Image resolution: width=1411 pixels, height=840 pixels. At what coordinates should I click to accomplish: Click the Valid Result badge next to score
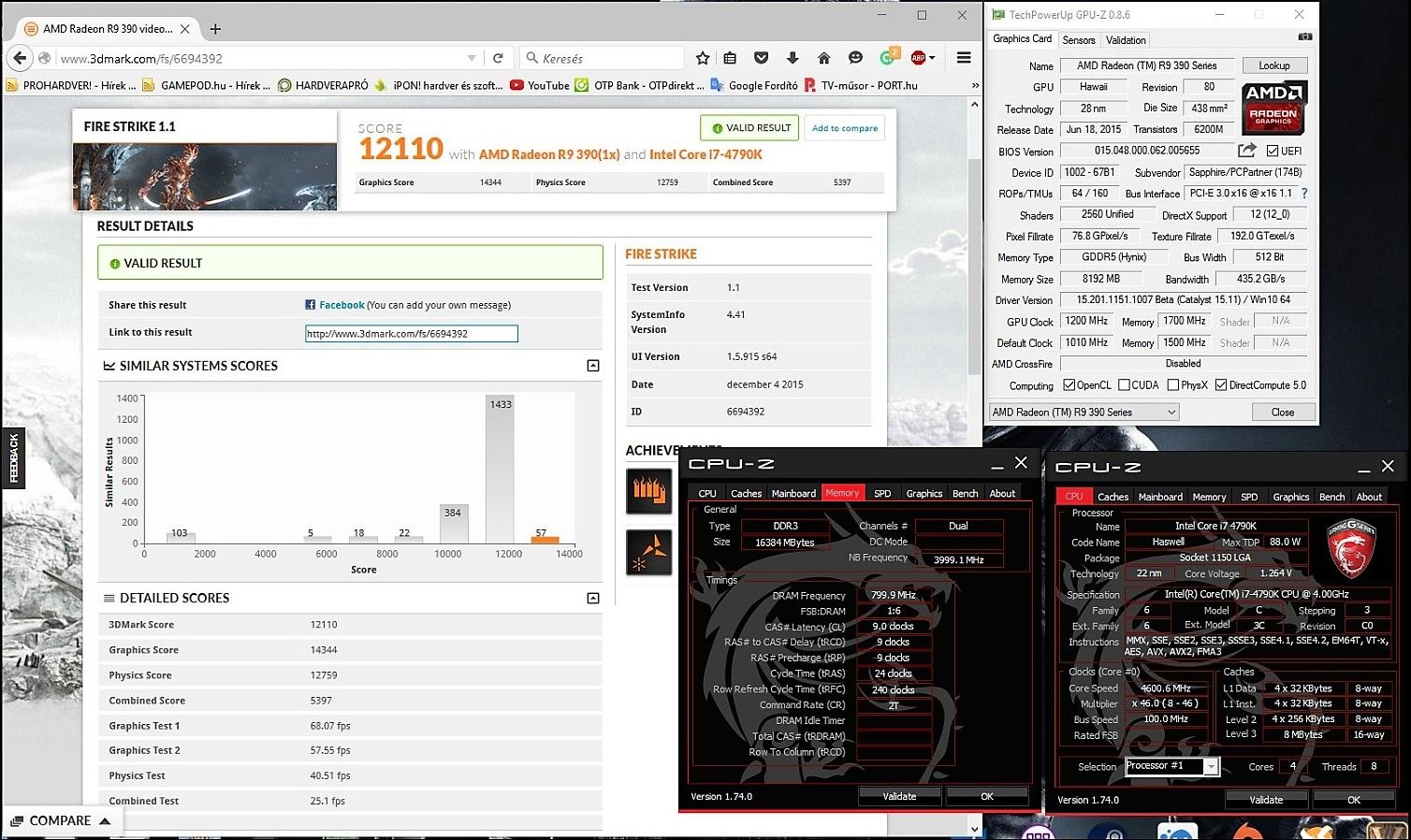coord(751,128)
